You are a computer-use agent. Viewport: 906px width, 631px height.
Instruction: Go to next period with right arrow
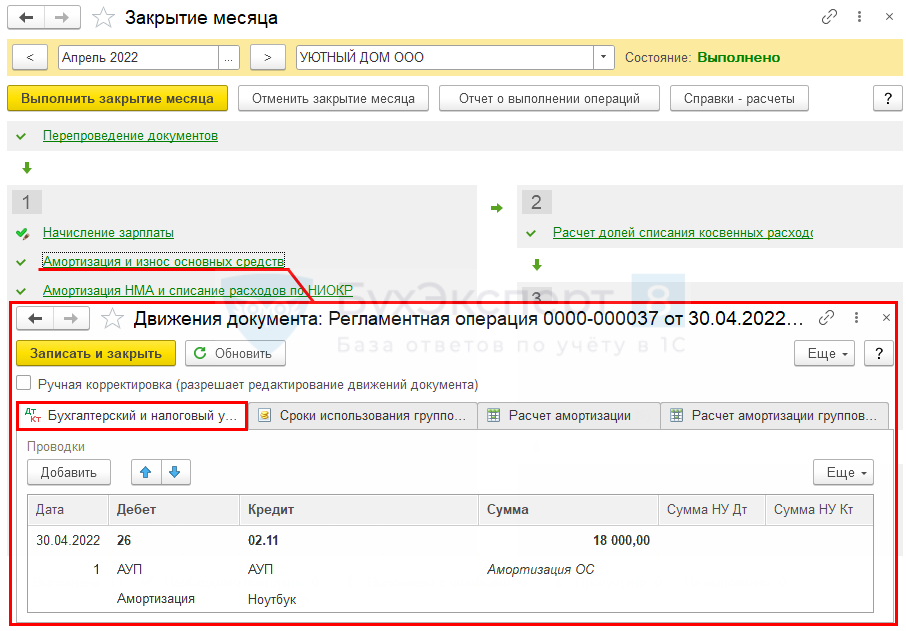click(267, 58)
